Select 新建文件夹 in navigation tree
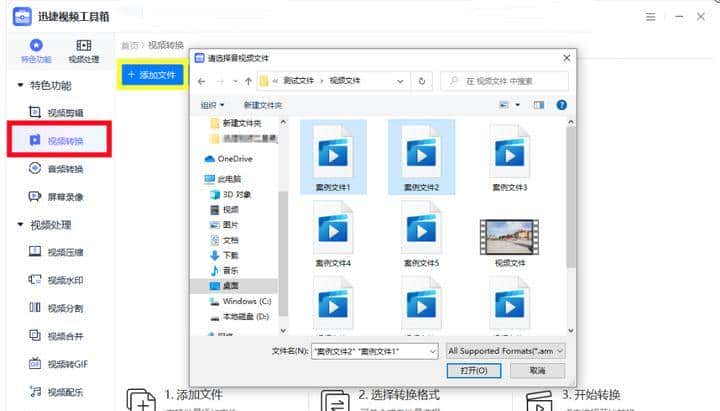Viewport: 720px width, 411px height. click(x=236, y=123)
